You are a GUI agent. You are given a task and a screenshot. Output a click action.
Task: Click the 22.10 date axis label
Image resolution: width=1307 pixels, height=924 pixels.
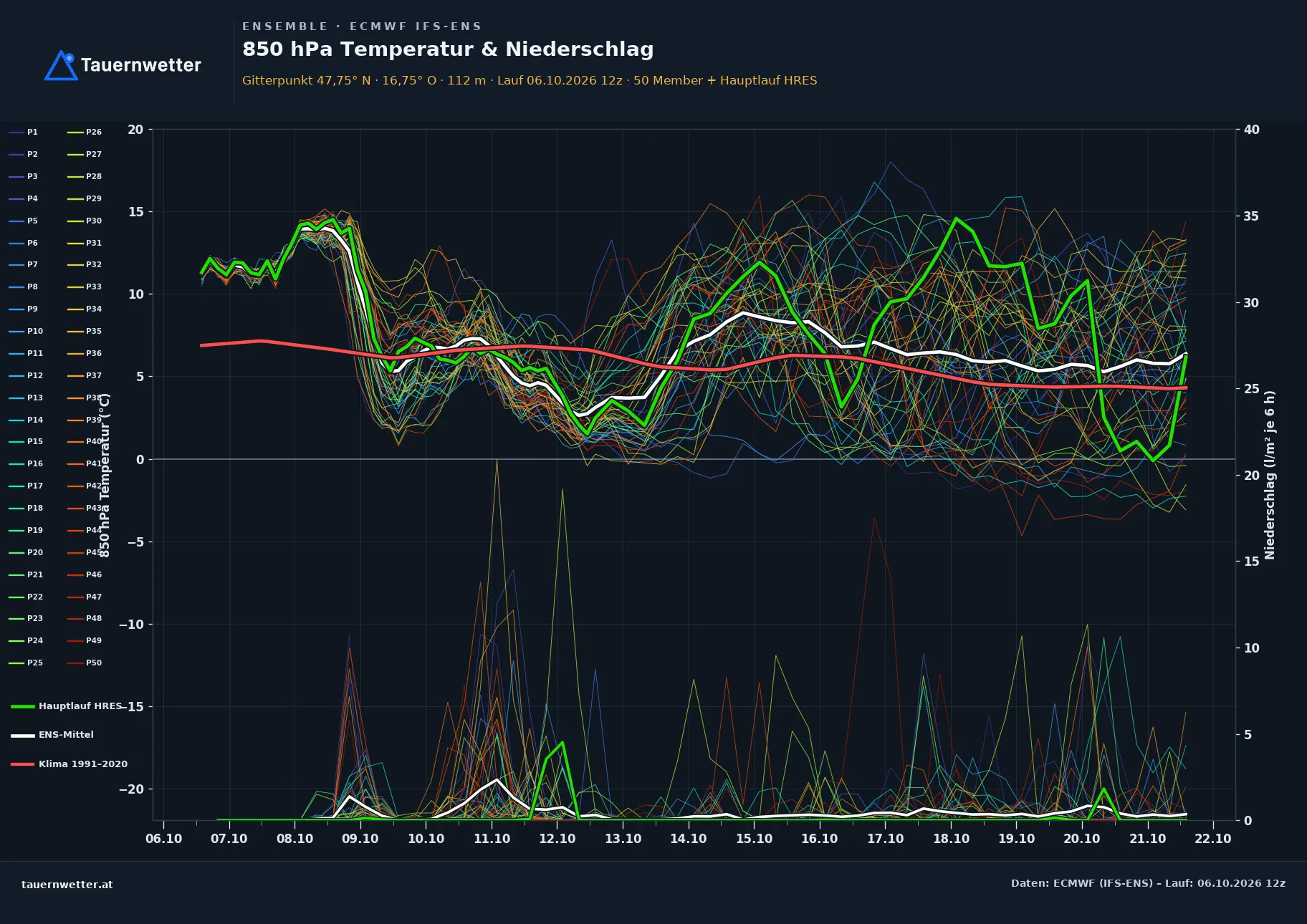[x=1213, y=839]
